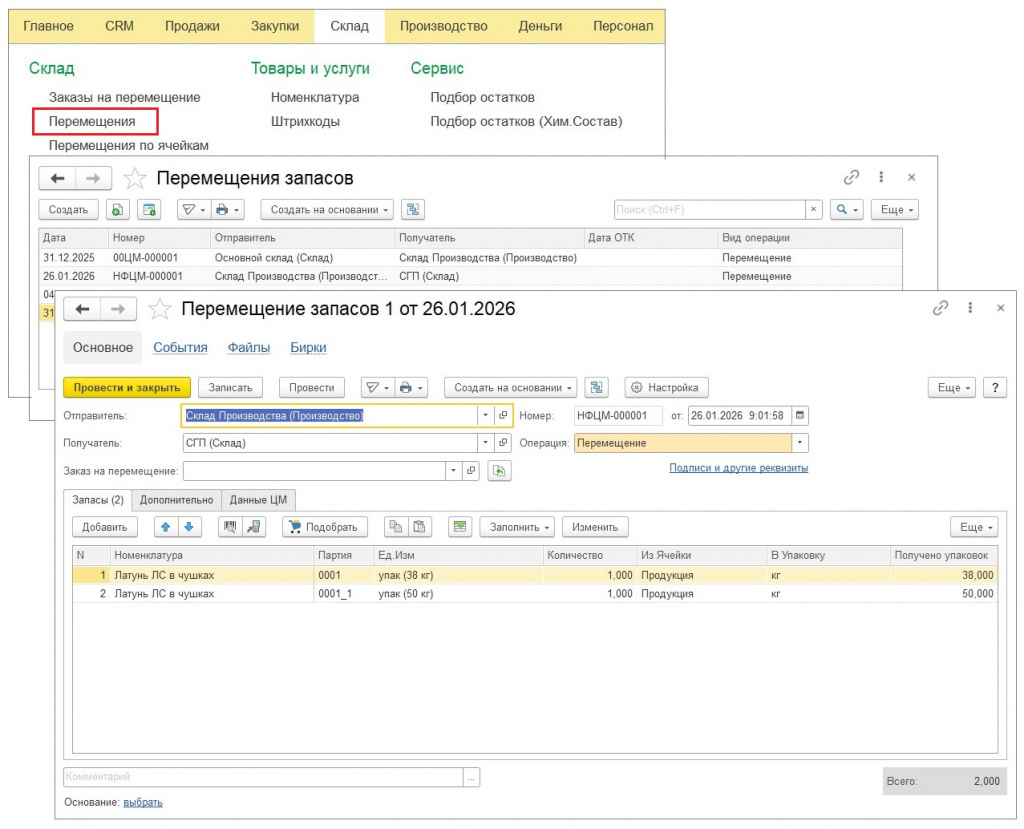Clear the search field in Перемещения запасов list
The height and width of the screenshot is (829, 1024).
tap(814, 210)
